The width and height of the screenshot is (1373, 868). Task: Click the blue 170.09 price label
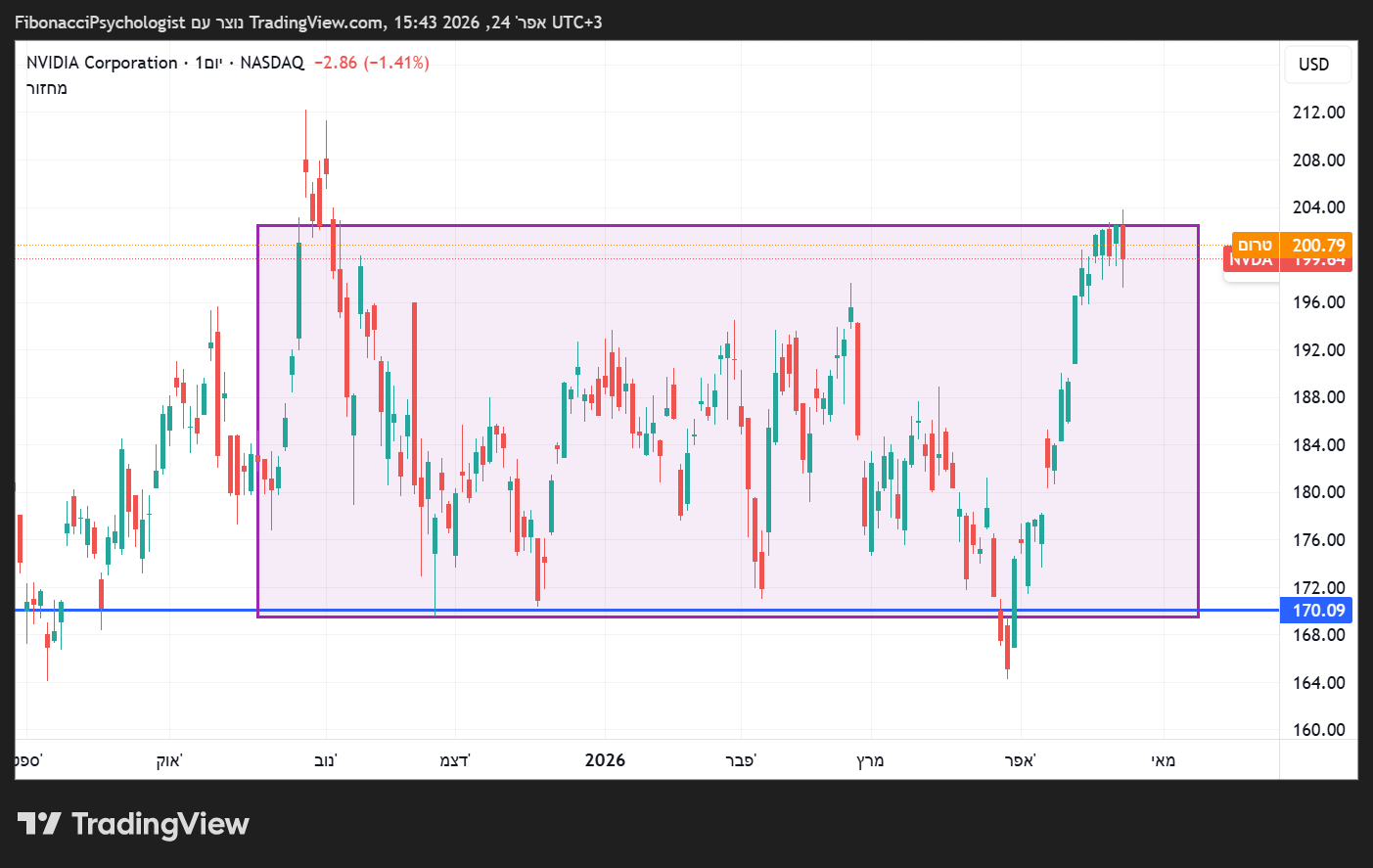point(1316,611)
